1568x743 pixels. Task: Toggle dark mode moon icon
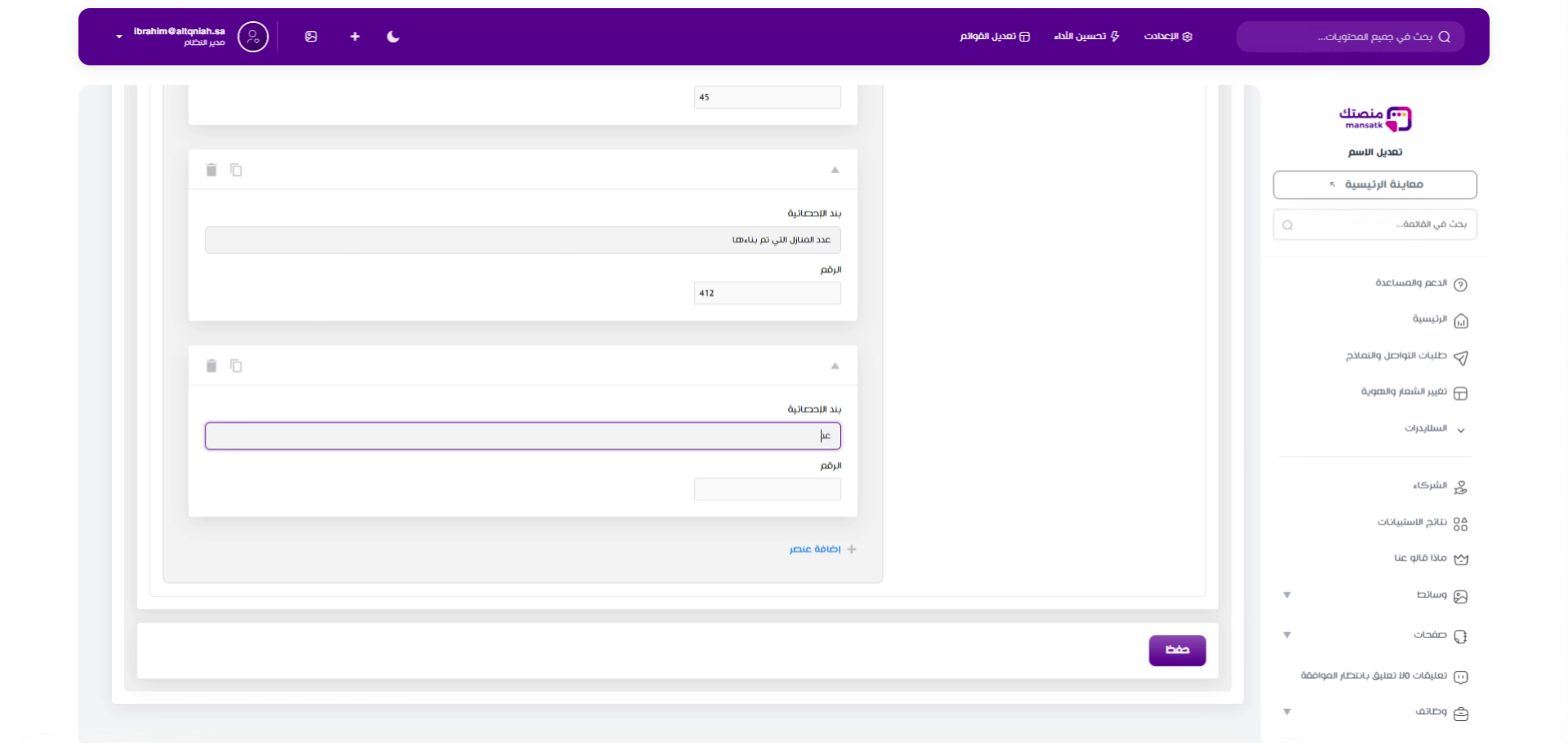click(393, 37)
